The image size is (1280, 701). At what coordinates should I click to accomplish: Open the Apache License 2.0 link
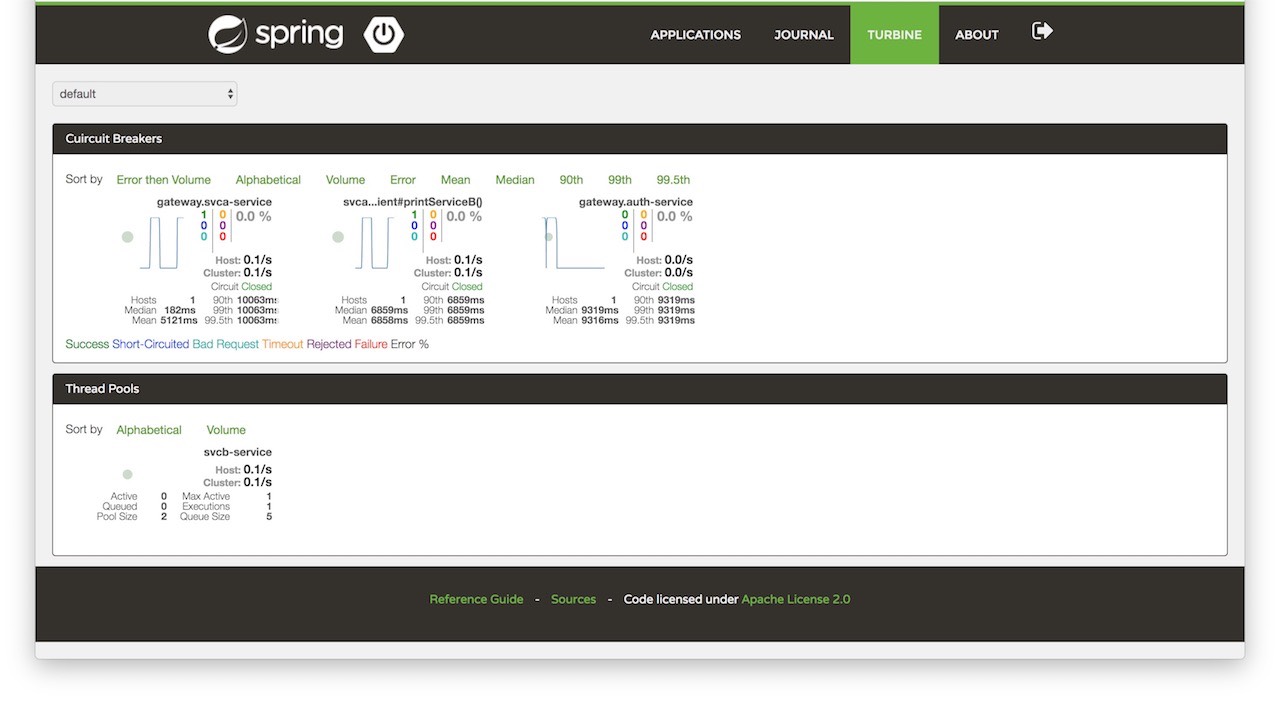pos(796,599)
